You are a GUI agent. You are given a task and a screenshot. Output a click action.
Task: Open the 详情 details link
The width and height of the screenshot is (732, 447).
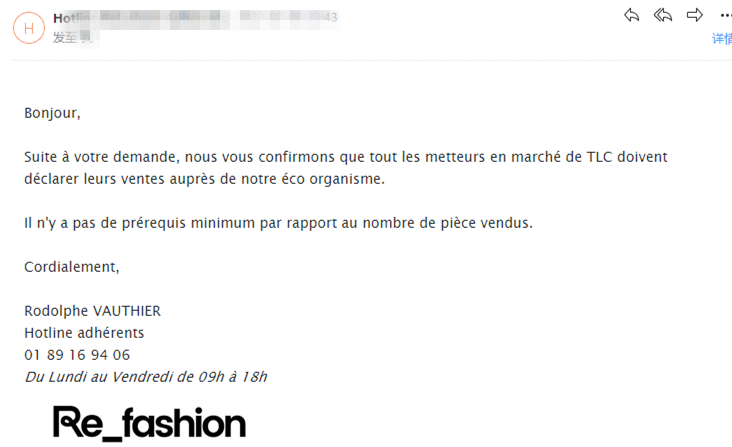click(722, 39)
